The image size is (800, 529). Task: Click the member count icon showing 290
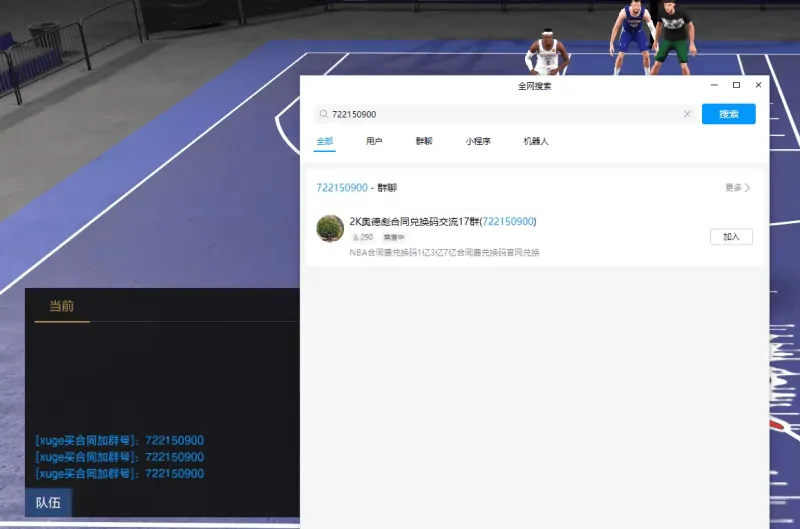(356, 238)
